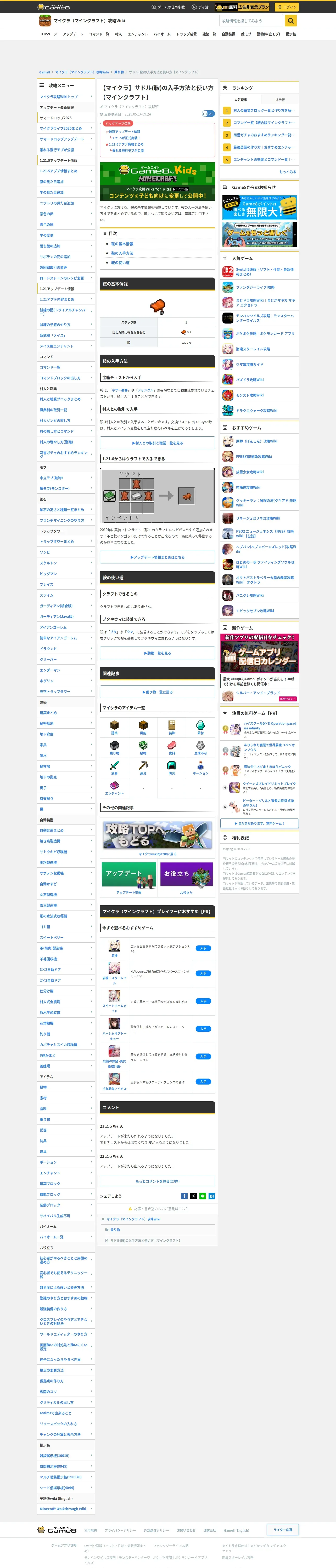Screen dimensions: 336x1568
Task: Click もっとコメントを見る(23件) button
Action: [x=157, y=1181]
